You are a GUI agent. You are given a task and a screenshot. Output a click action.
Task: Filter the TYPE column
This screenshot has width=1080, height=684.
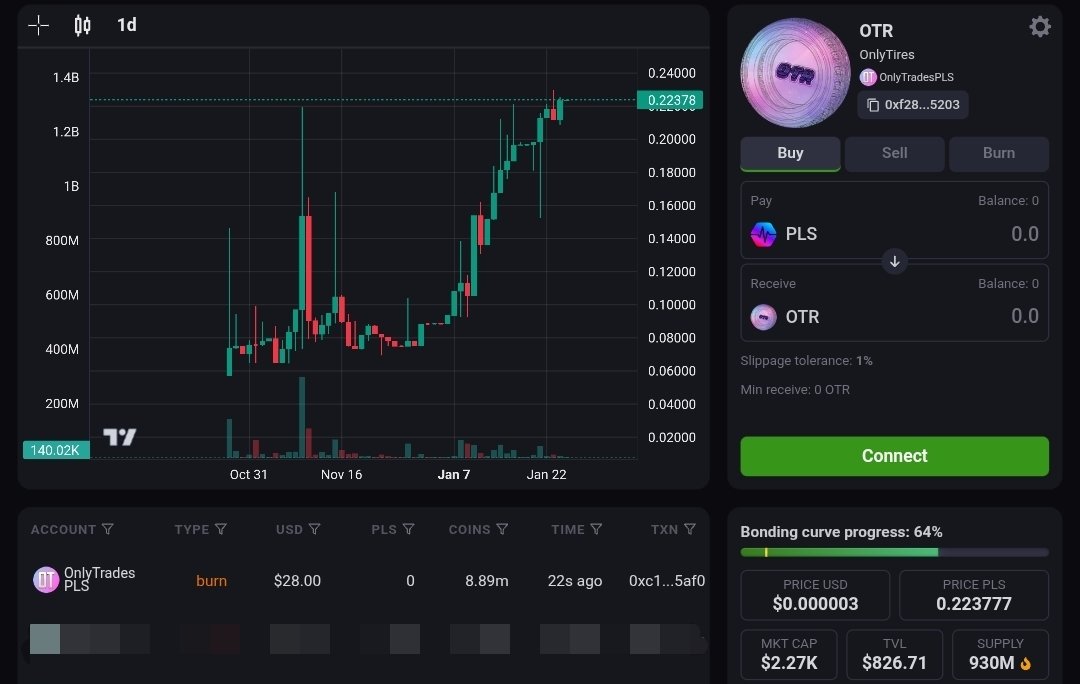pyautogui.click(x=220, y=529)
